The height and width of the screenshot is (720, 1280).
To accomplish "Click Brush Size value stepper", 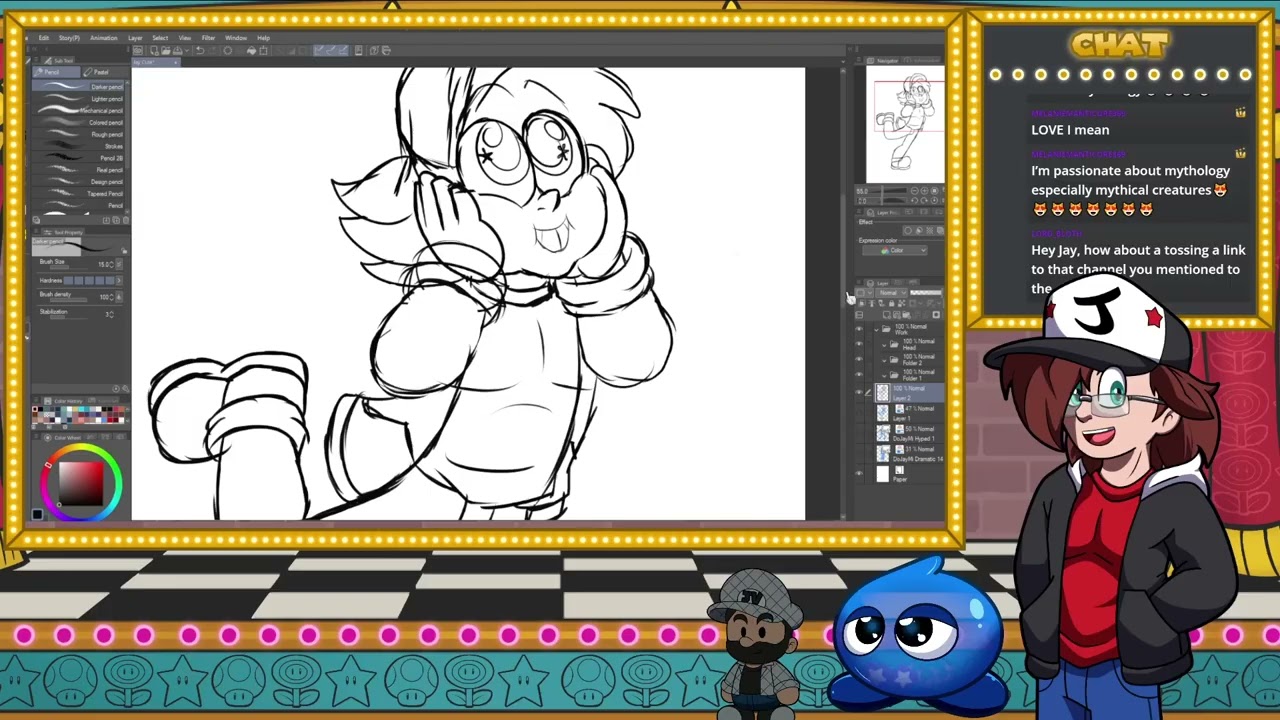I will pos(112,264).
